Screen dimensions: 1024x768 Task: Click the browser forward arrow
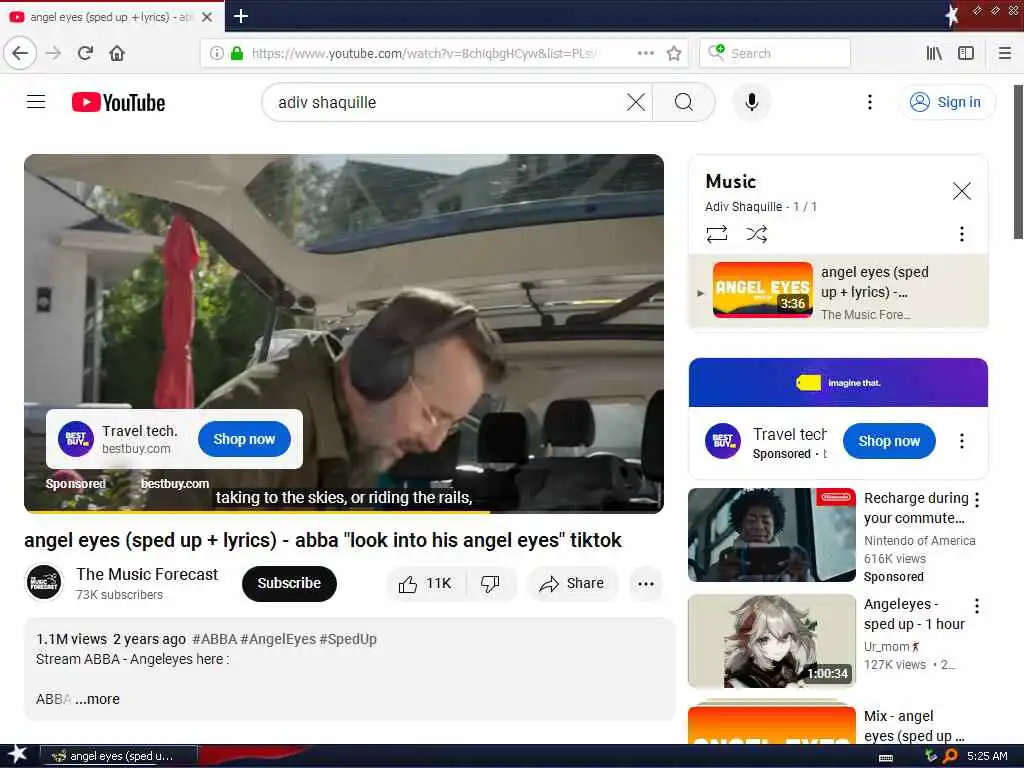pos(53,53)
